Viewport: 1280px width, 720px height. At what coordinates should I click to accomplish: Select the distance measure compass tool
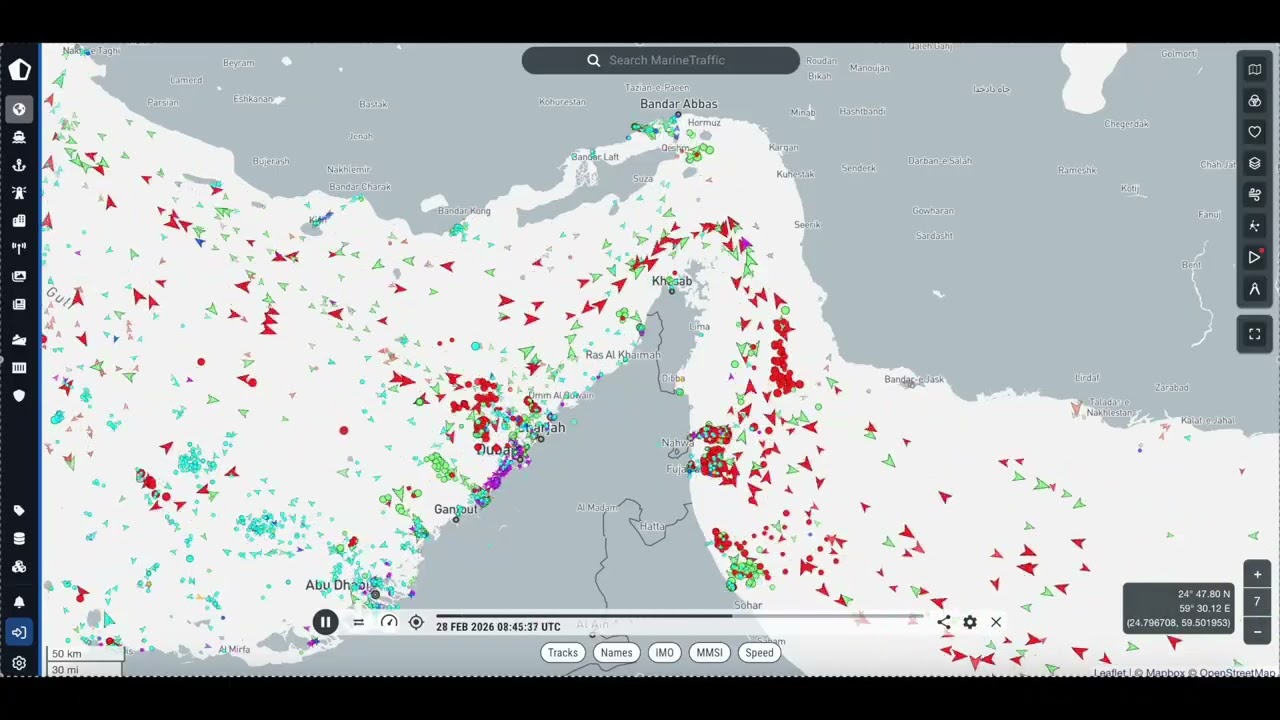(x=1255, y=289)
